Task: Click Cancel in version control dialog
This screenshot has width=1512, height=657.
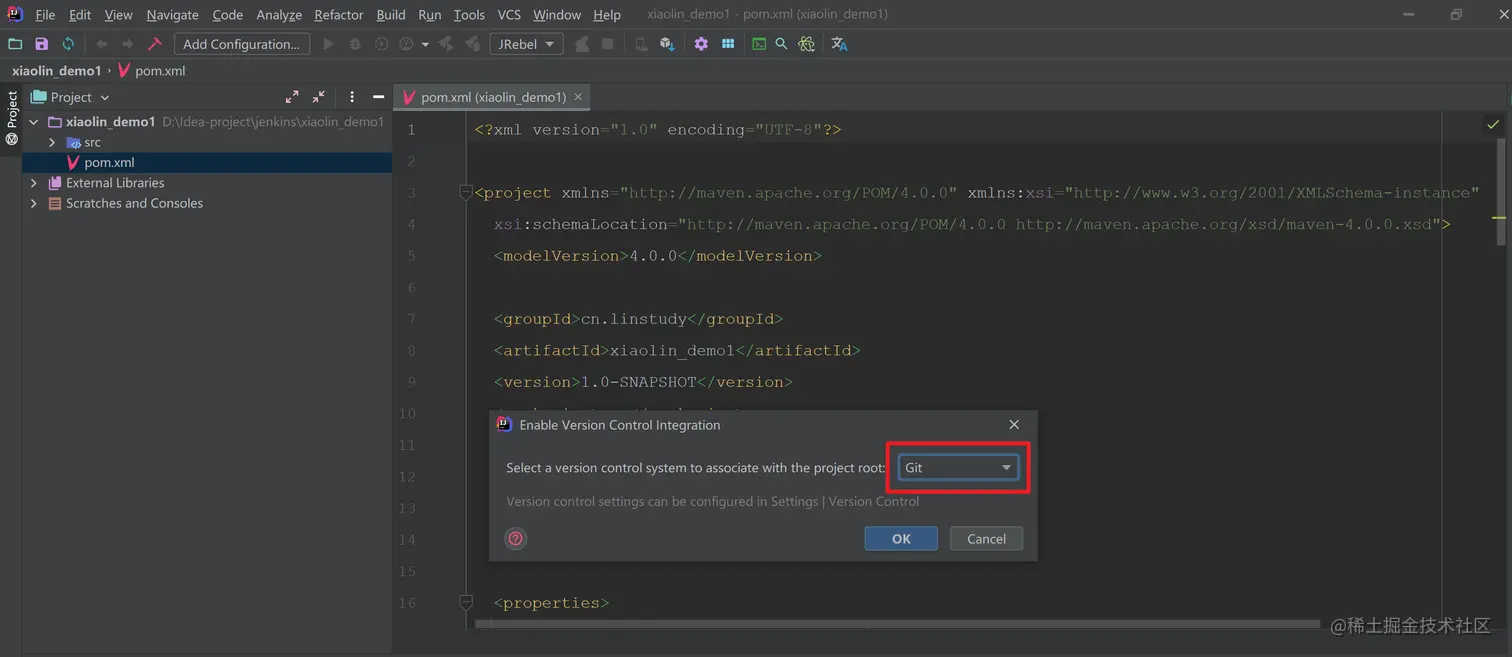Action: [x=986, y=538]
